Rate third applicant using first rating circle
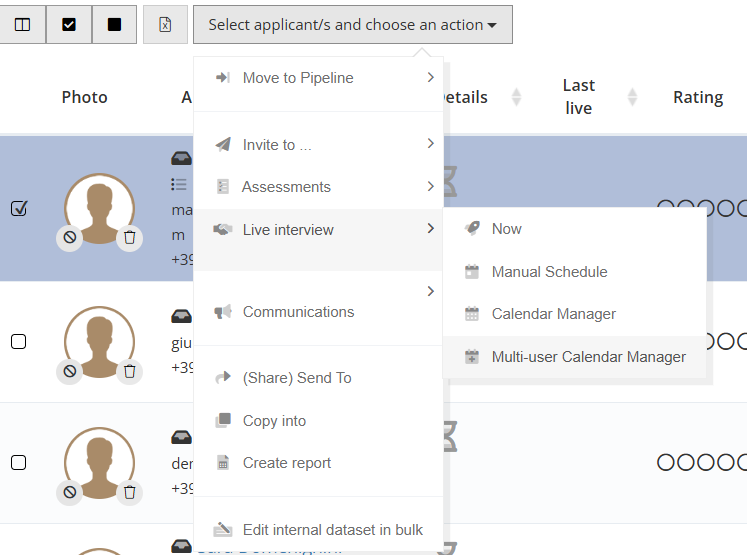The image size is (747, 555). 666,462
